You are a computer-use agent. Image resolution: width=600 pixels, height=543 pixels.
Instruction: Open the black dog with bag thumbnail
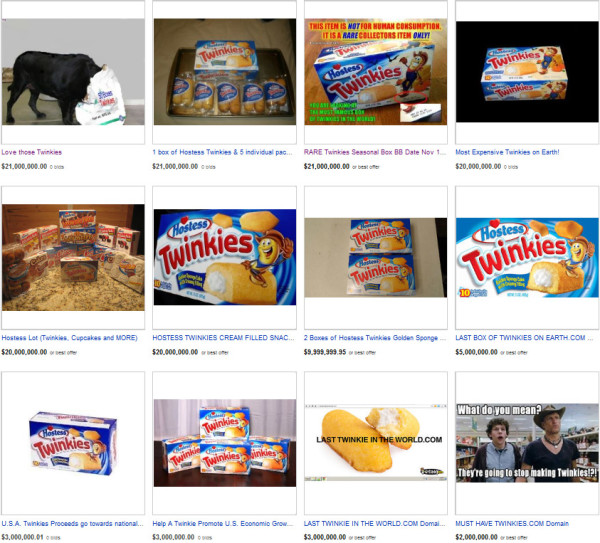[x=73, y=72]
